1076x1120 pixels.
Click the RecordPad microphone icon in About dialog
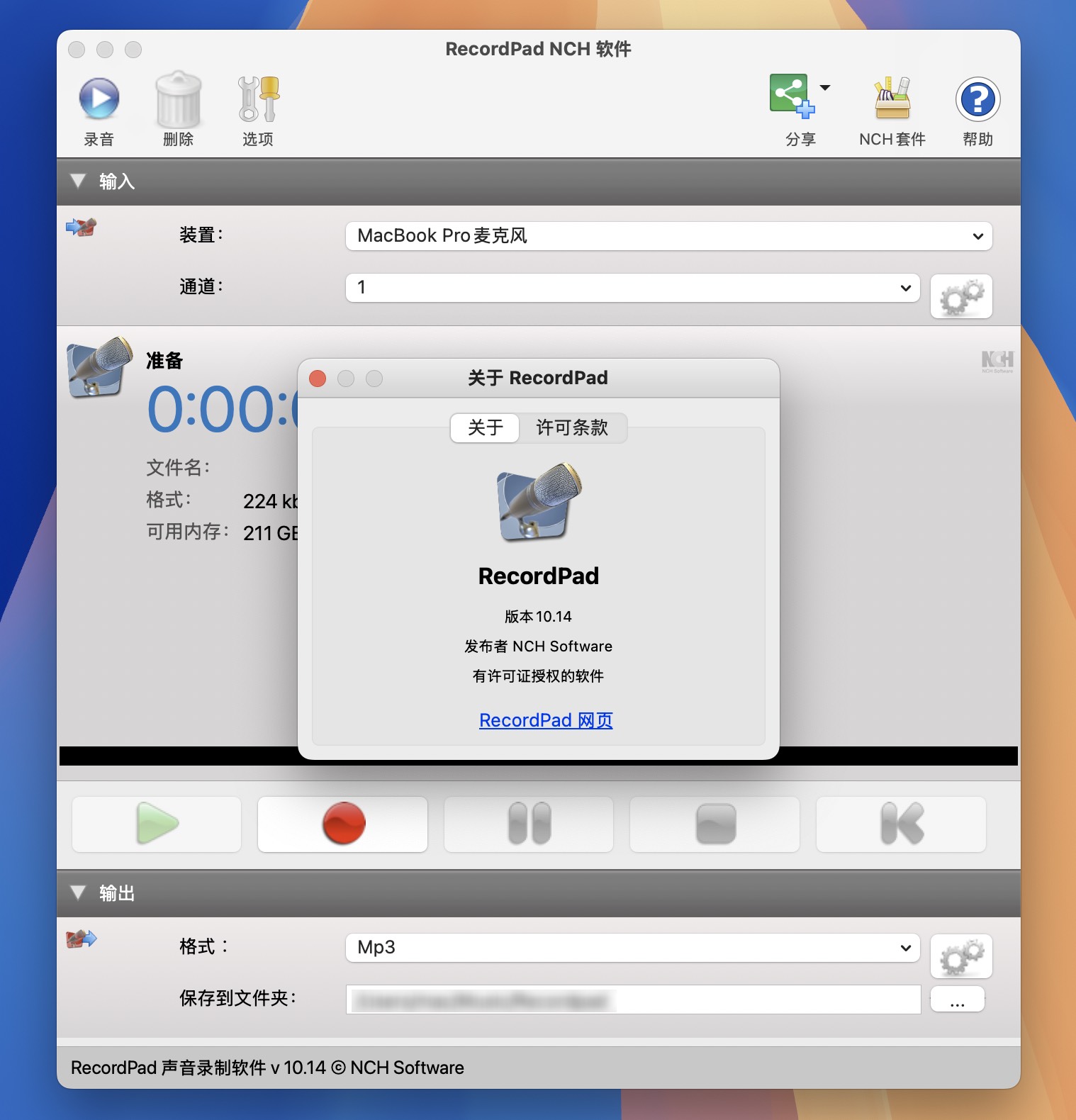click(x=539, y=503)
